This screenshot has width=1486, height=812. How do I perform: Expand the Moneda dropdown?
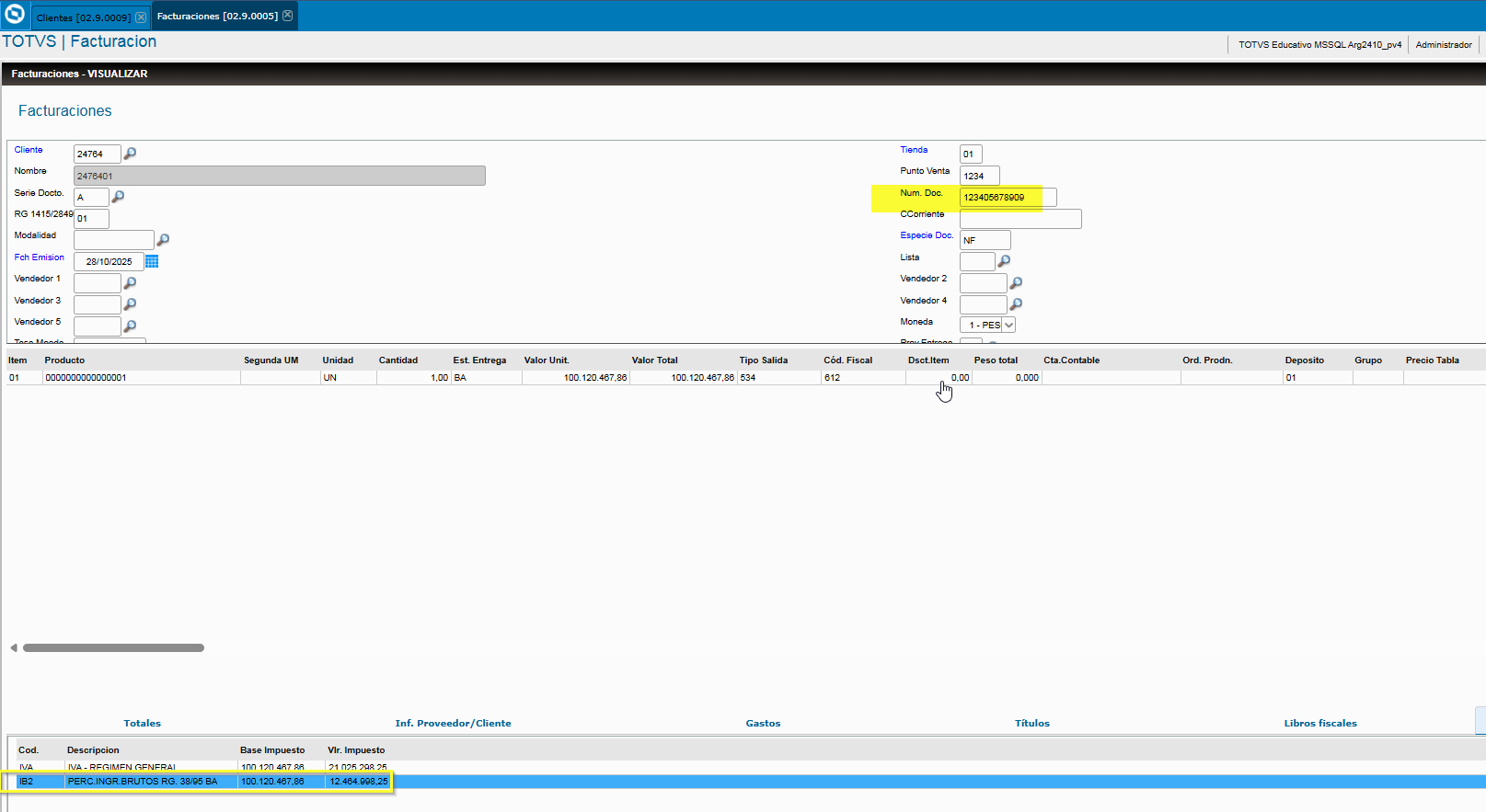[1008, 325]
